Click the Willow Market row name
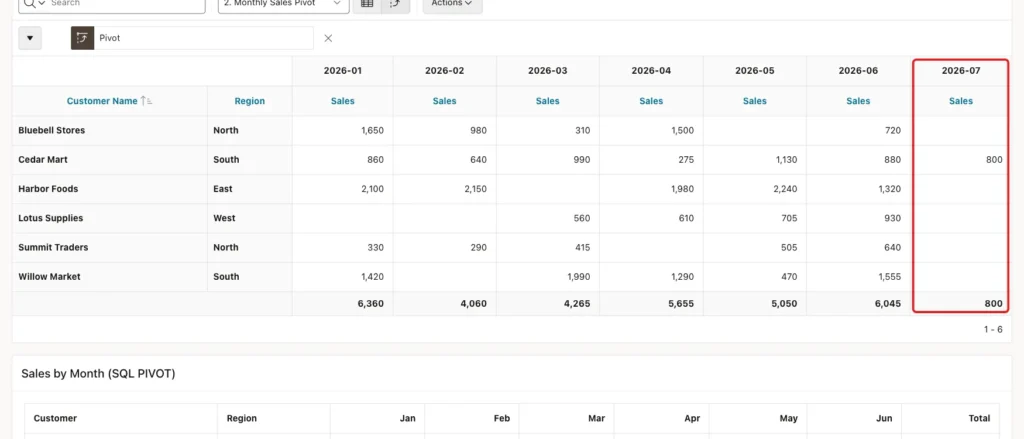 click(x=50, y=276)
